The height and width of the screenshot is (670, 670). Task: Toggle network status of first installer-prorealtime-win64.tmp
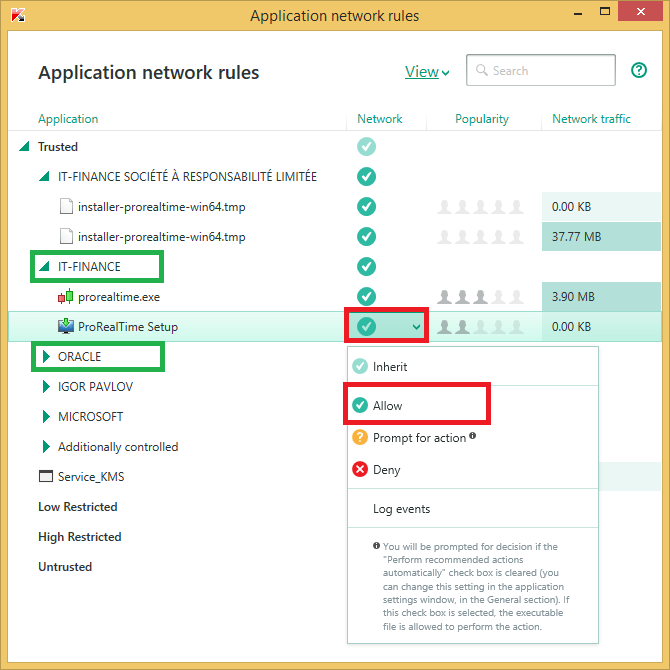pyautogui.click(x=366, y=206)
